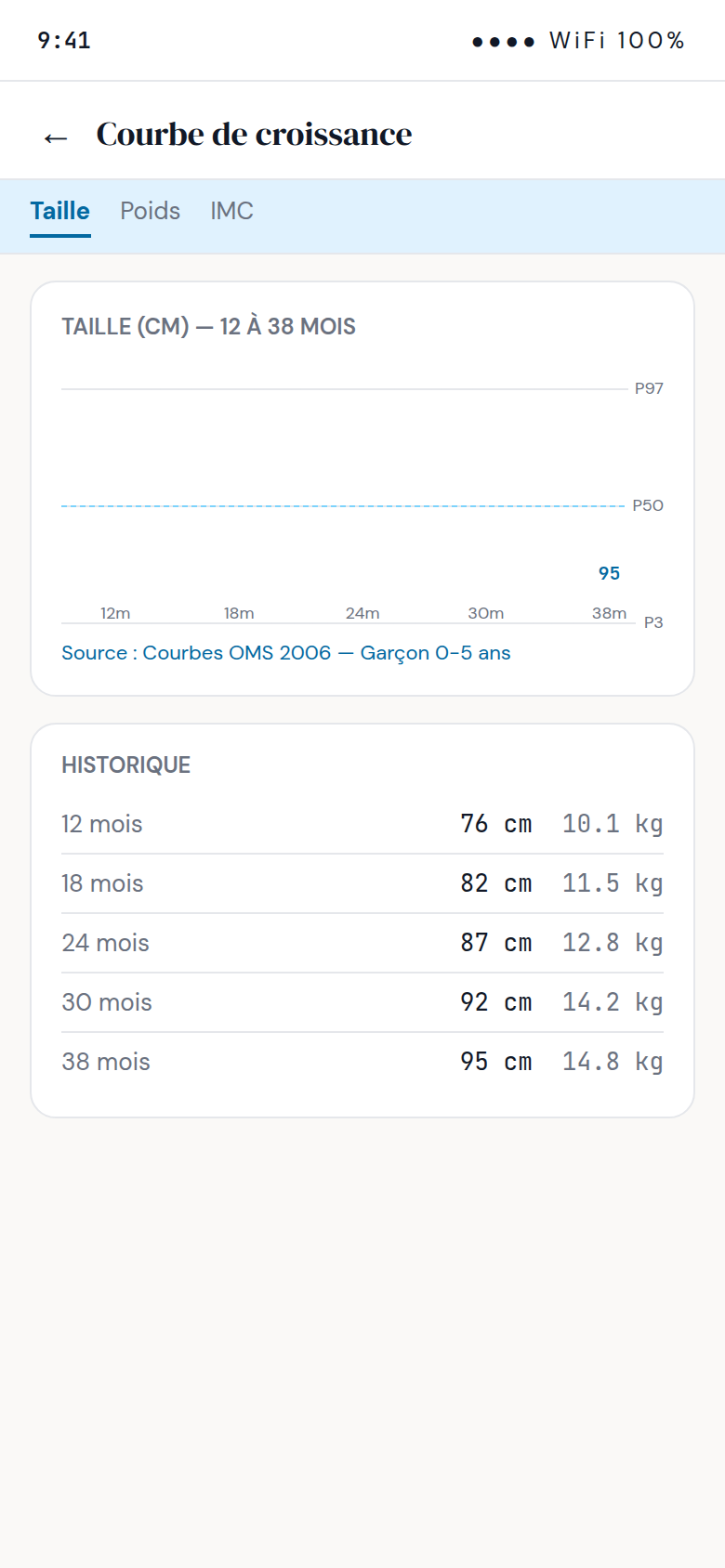This screenshot has height=1568, width=725.
Task: Open the 12 mois history row
Action: [362, 824]
